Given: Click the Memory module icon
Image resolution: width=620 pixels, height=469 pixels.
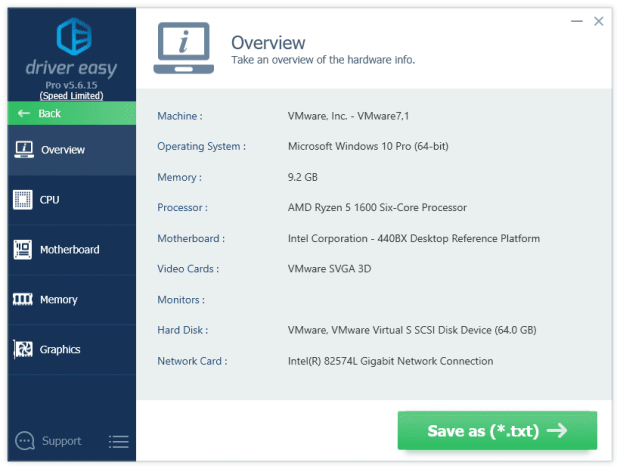Looking at the screenshot, I should pyautogui.click(x=23, y=300).
